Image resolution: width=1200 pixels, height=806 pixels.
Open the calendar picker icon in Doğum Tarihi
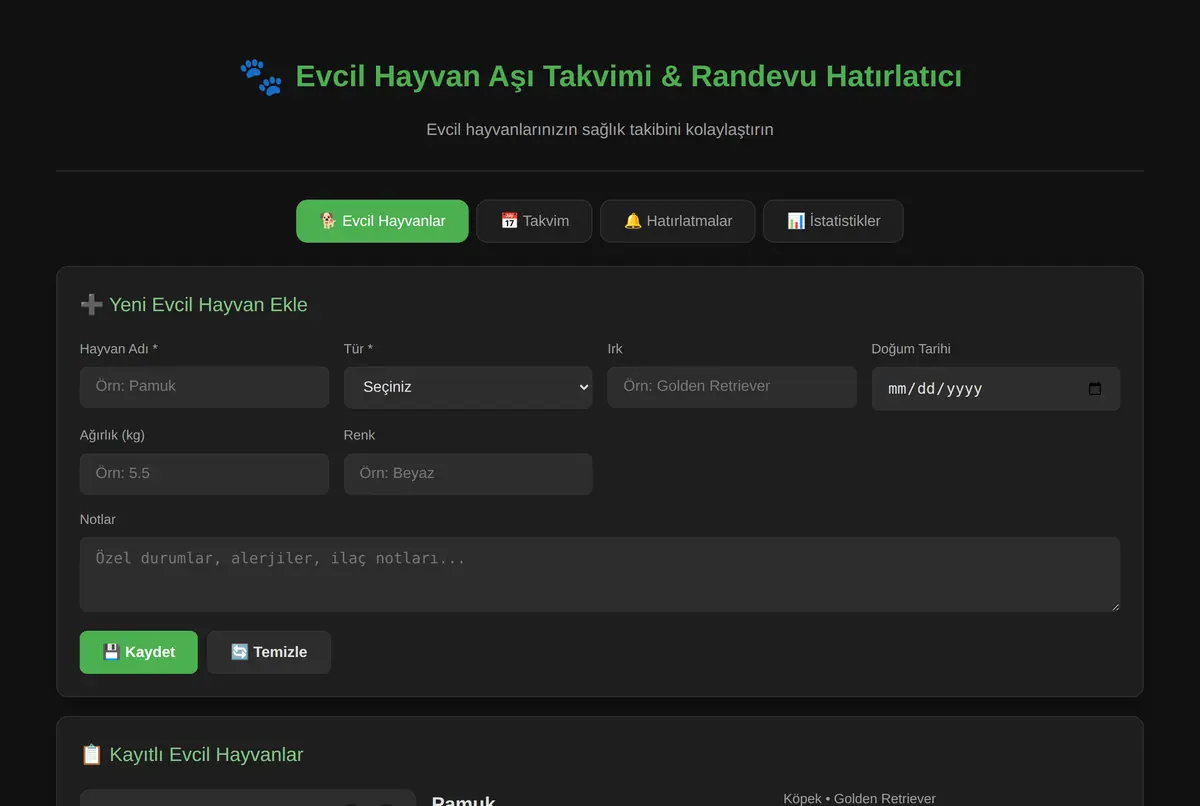(x=1095, y=389)
